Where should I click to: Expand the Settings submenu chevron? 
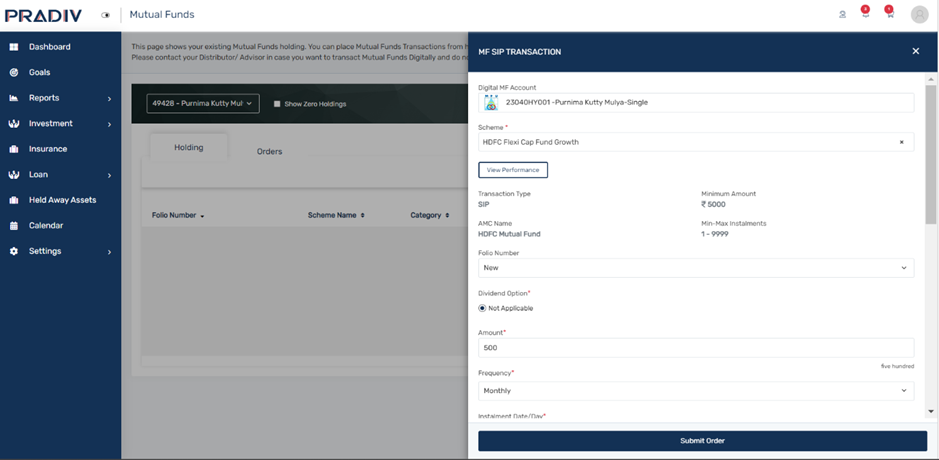click(110, 252)
